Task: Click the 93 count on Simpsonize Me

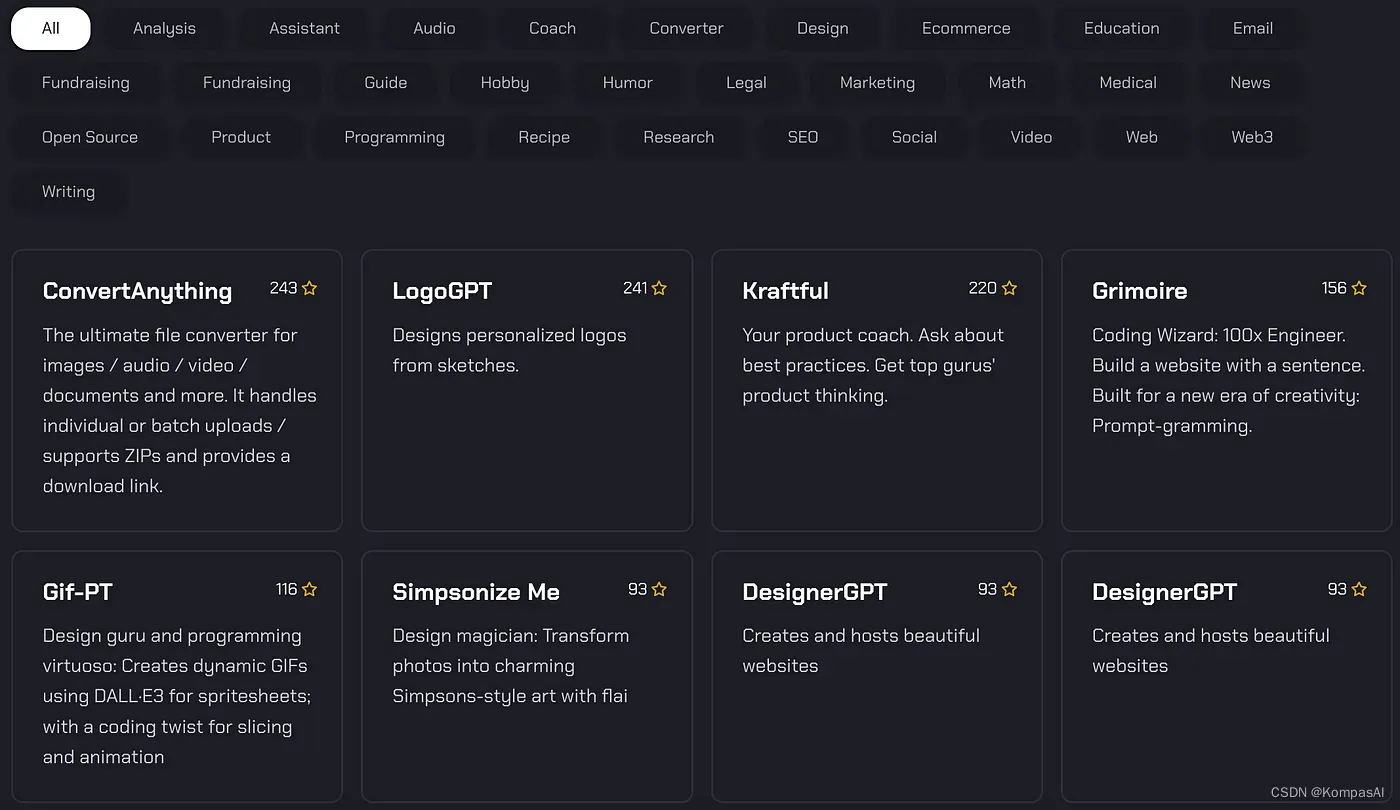Action: (x=638, y=589)
